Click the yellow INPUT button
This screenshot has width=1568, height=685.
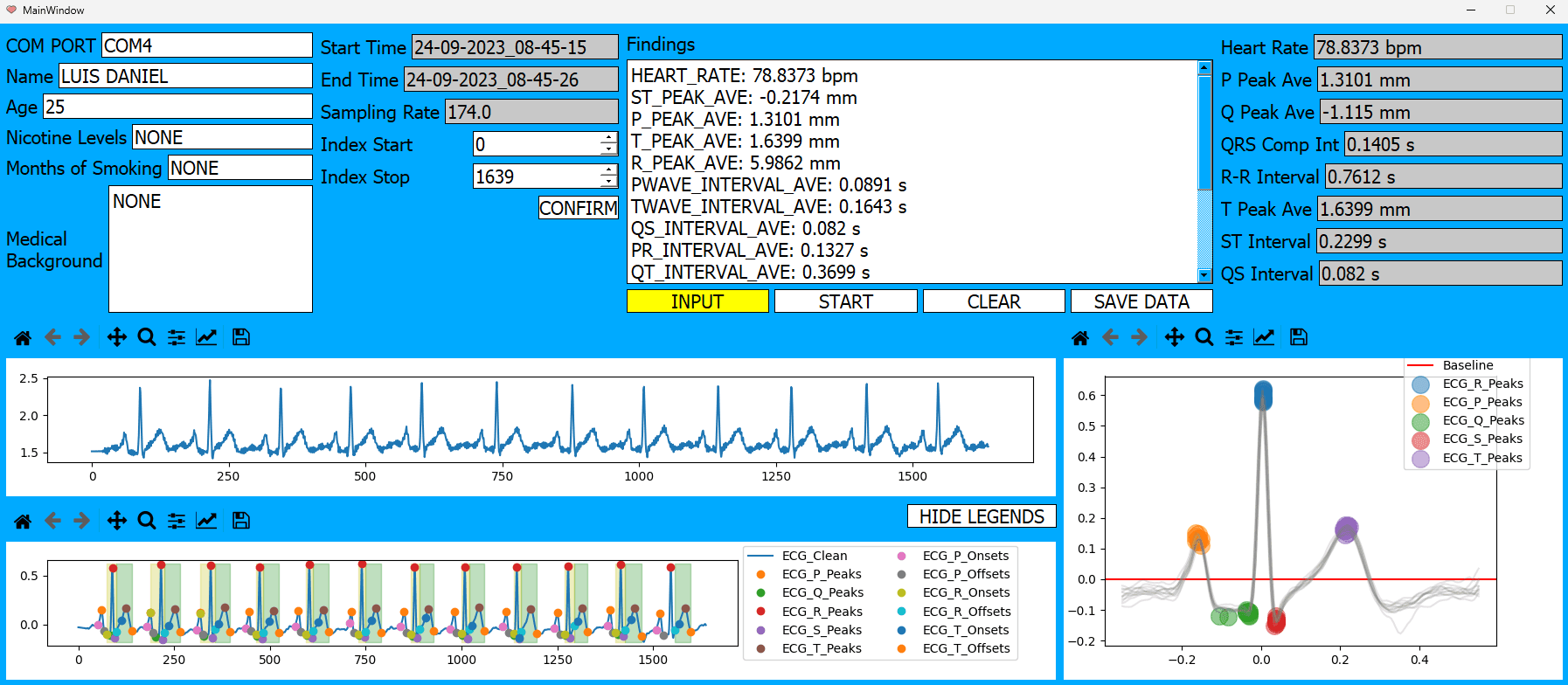pos(697,301)
